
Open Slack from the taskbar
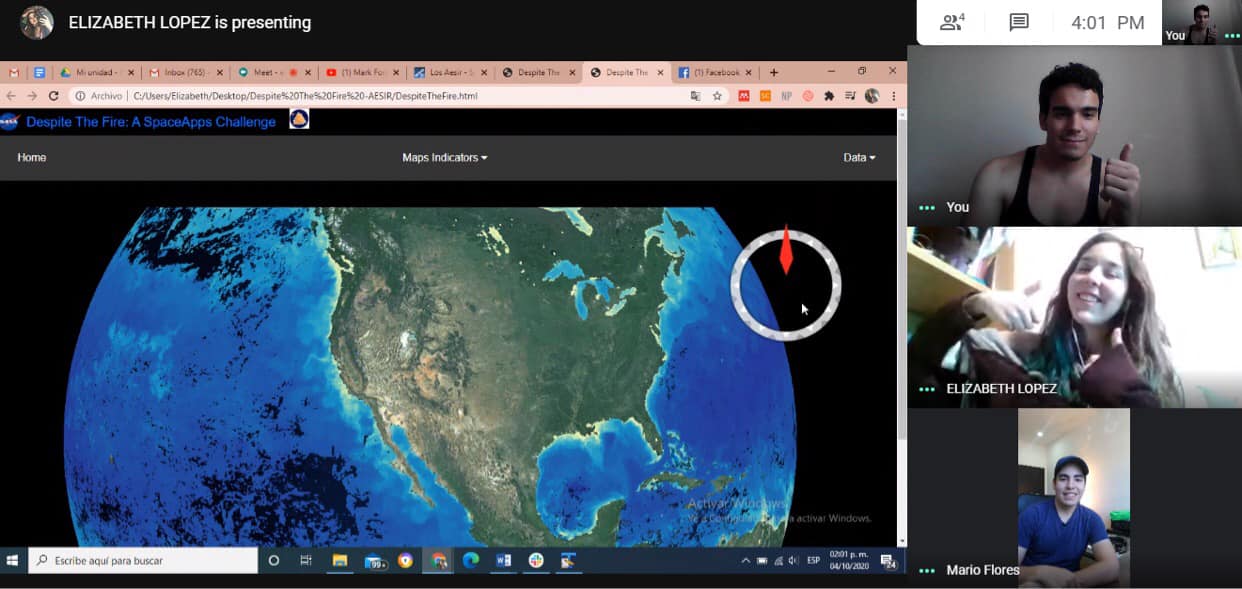pos(536,561)
